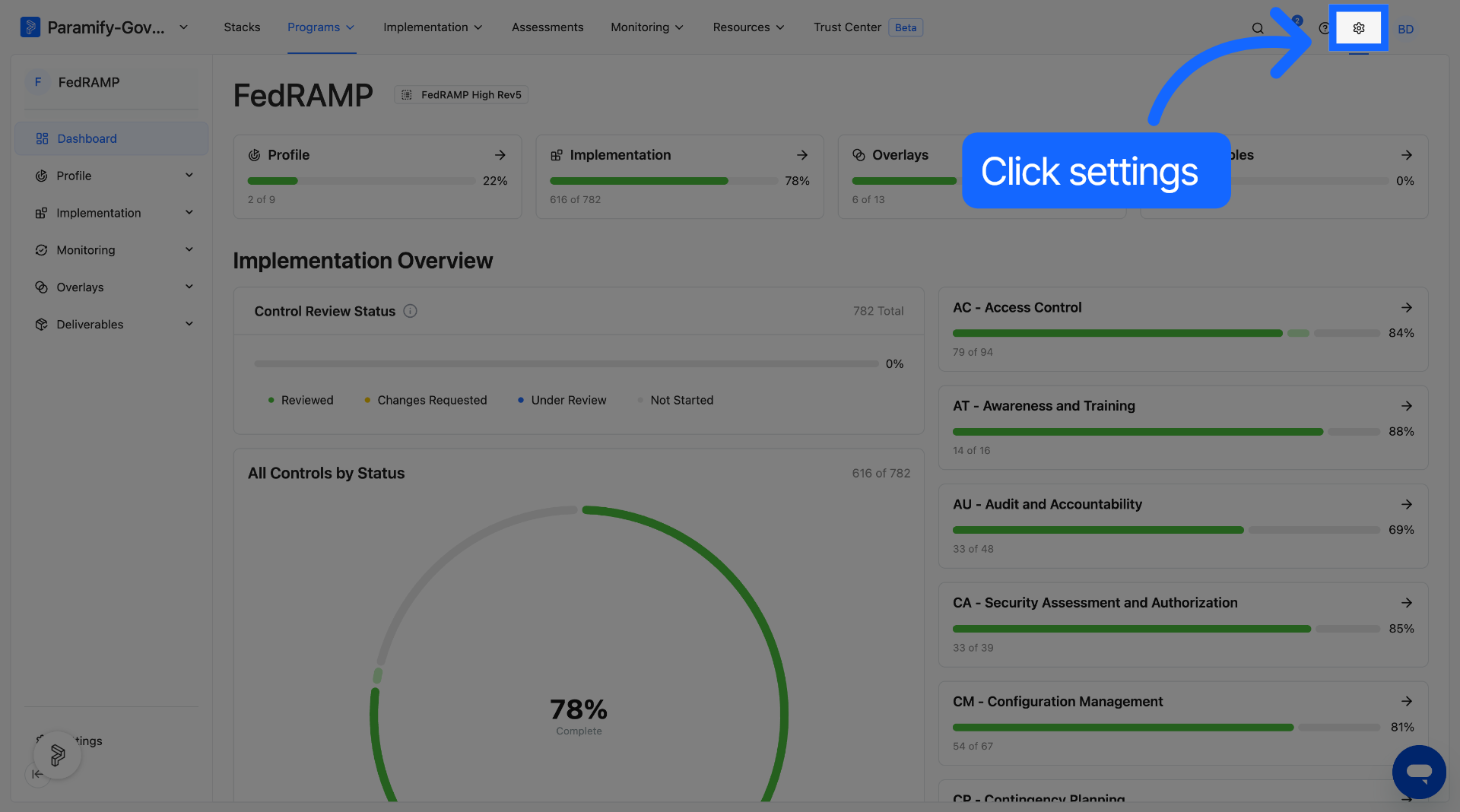Viewport: 1460px width, 812px height.
Task: Expand the Resources top menu dropdown
Action: tap(748, 27)
